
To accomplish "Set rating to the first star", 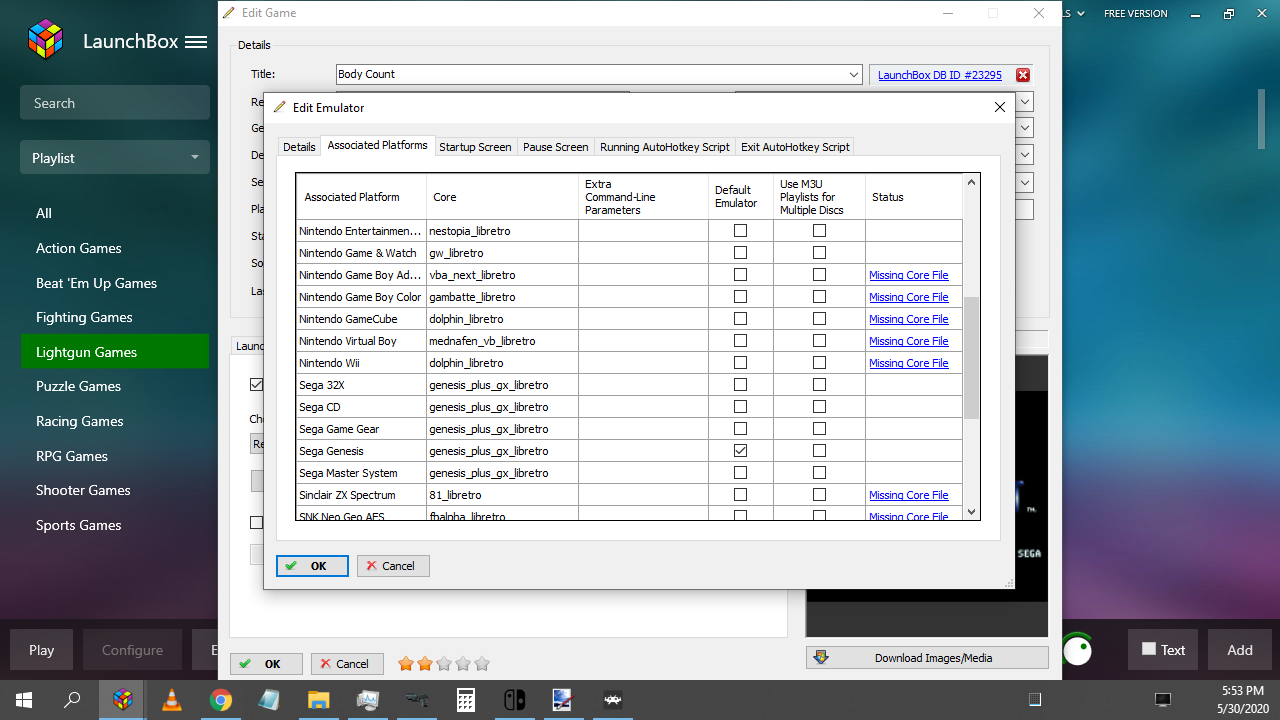I will click(406, 664).
